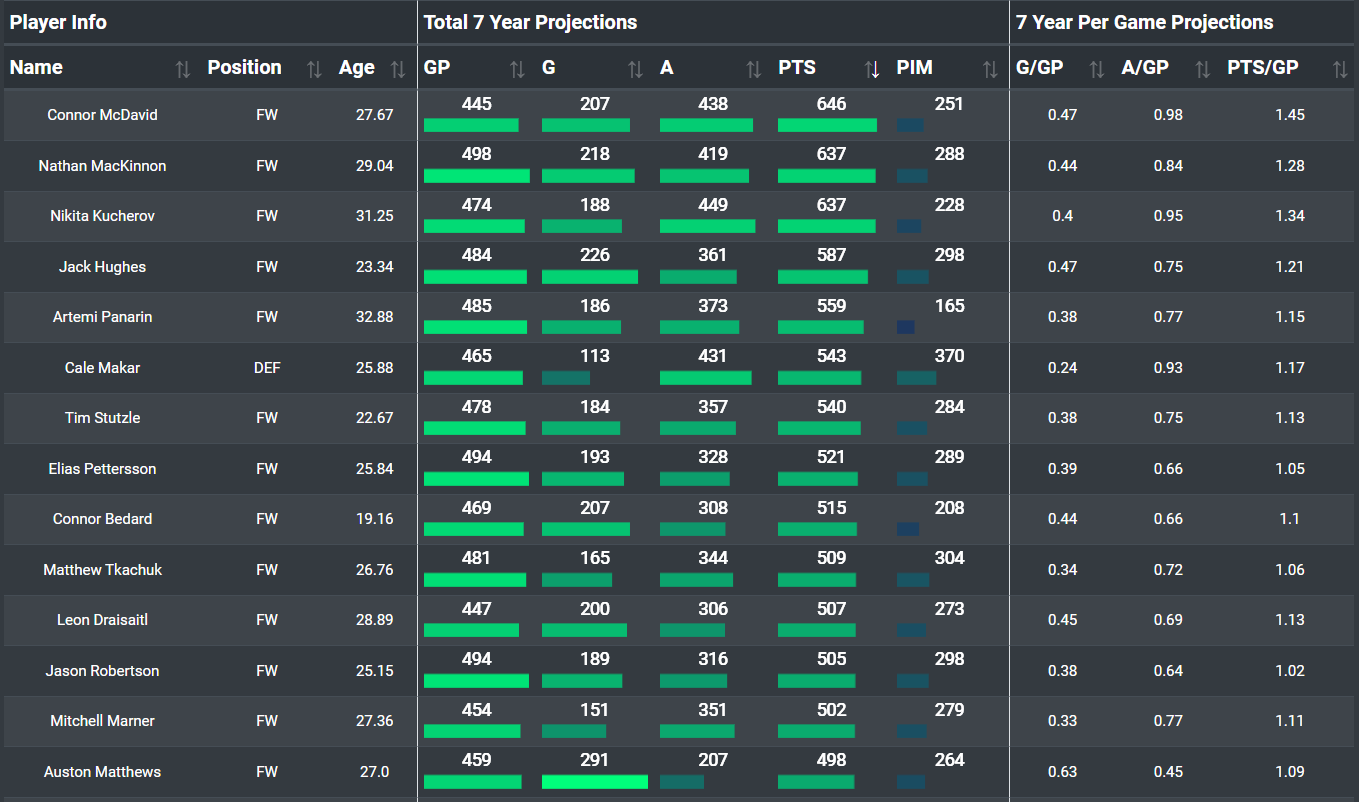Click Artemi Panarin's age 32.88
The height and width of the screenshot is (802, 1359).
click(x=375, y=317)
